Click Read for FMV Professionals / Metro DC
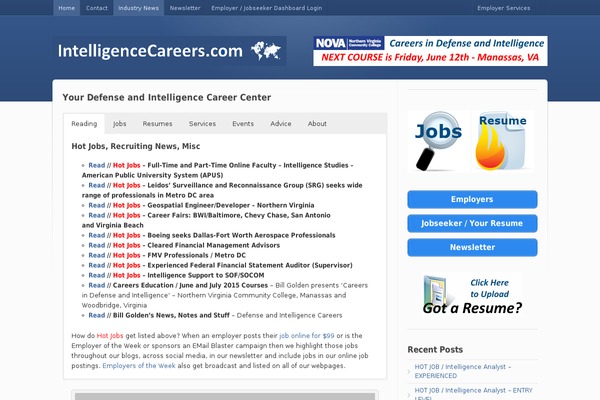 tap(96, 255)
